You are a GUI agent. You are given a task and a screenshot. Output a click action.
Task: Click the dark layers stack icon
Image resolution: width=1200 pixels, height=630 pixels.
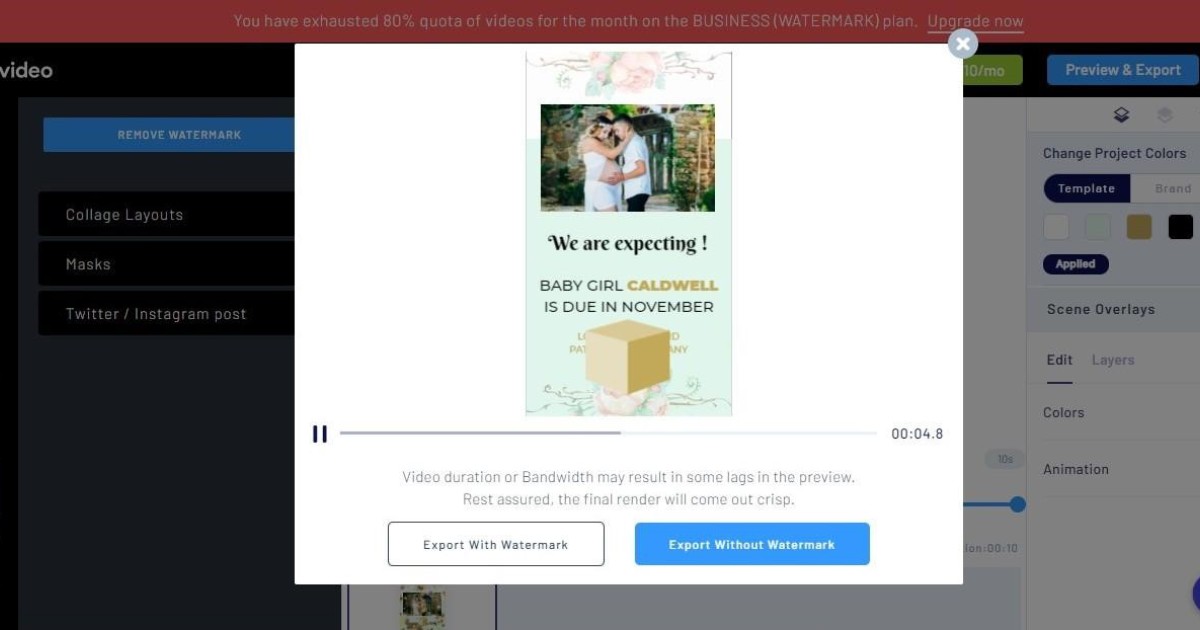coord(1121,115)
